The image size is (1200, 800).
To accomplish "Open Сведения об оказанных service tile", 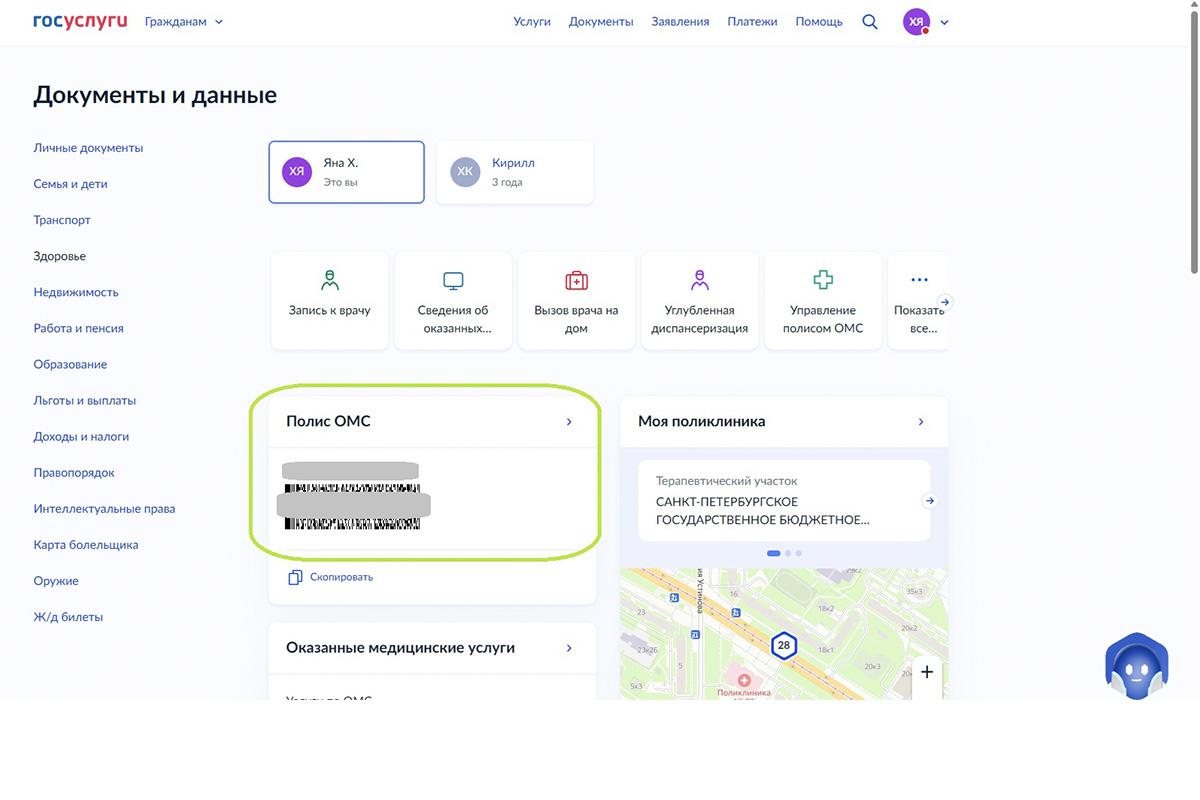I will tap(453, 299).
